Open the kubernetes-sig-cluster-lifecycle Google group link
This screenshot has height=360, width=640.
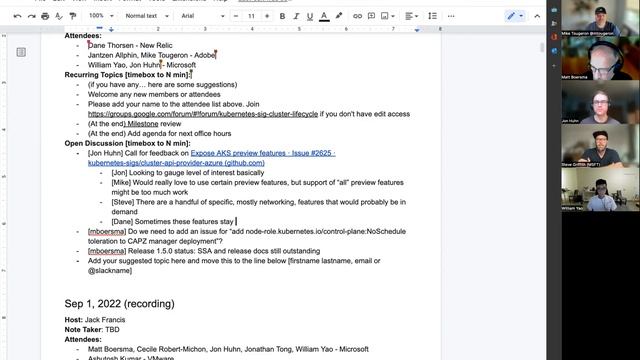(x=203, y=114)
